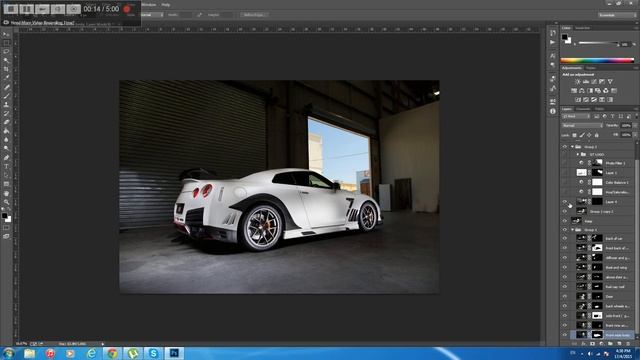Open the Info panel icon

point(553,111)
